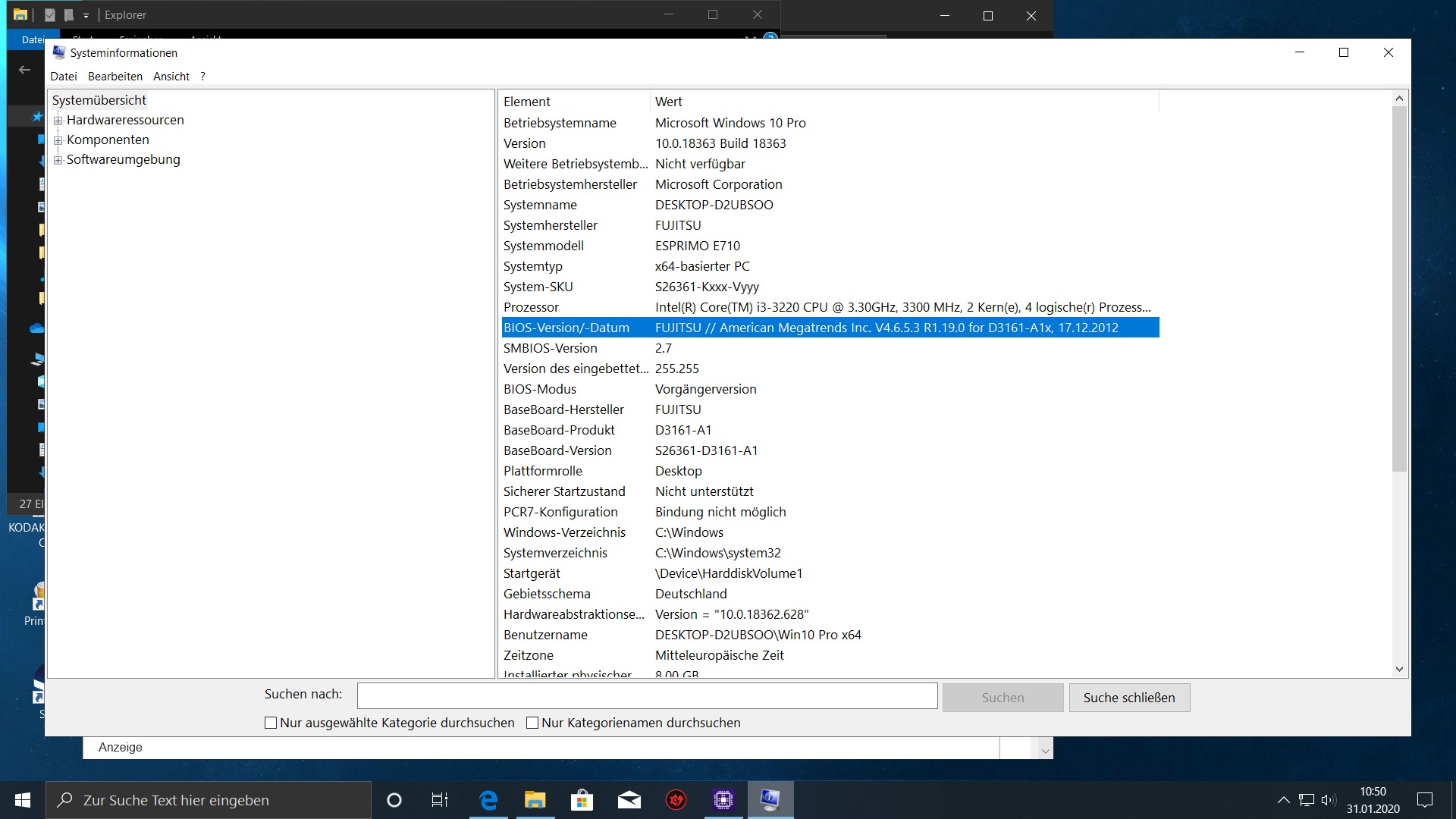Screen dimensions: 1456x819
Task: Open the Bearbeiten menu
Action: click(115, 77)
